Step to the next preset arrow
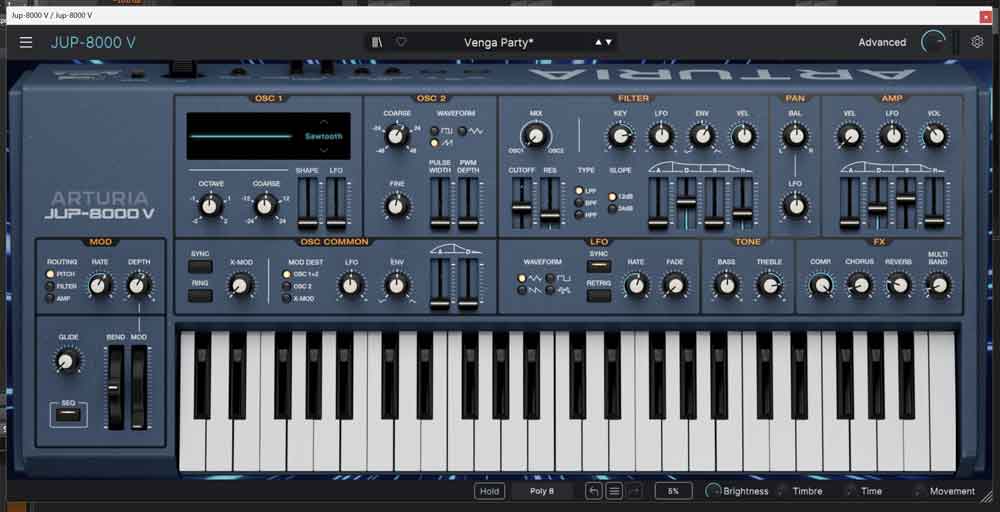 tap(609, 42)
